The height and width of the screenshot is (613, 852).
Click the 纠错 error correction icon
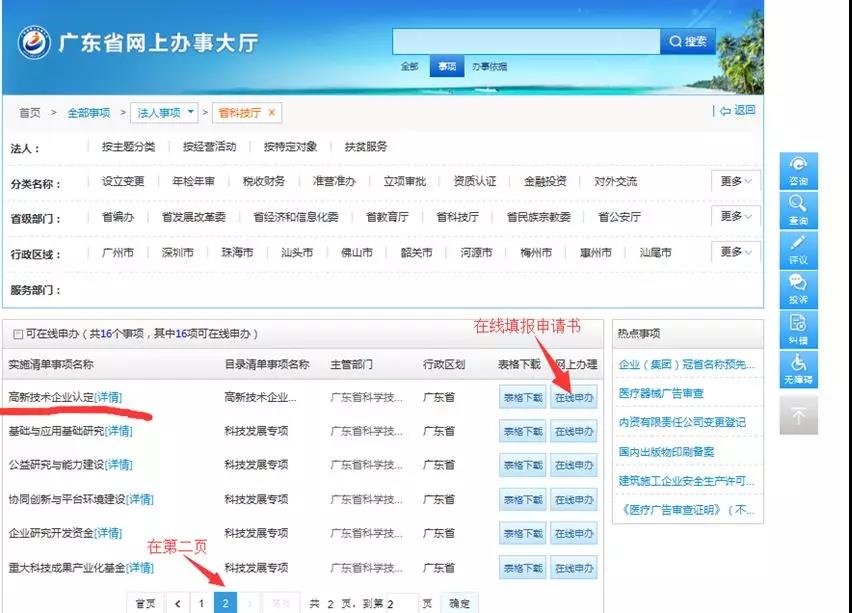coord(798,329)
